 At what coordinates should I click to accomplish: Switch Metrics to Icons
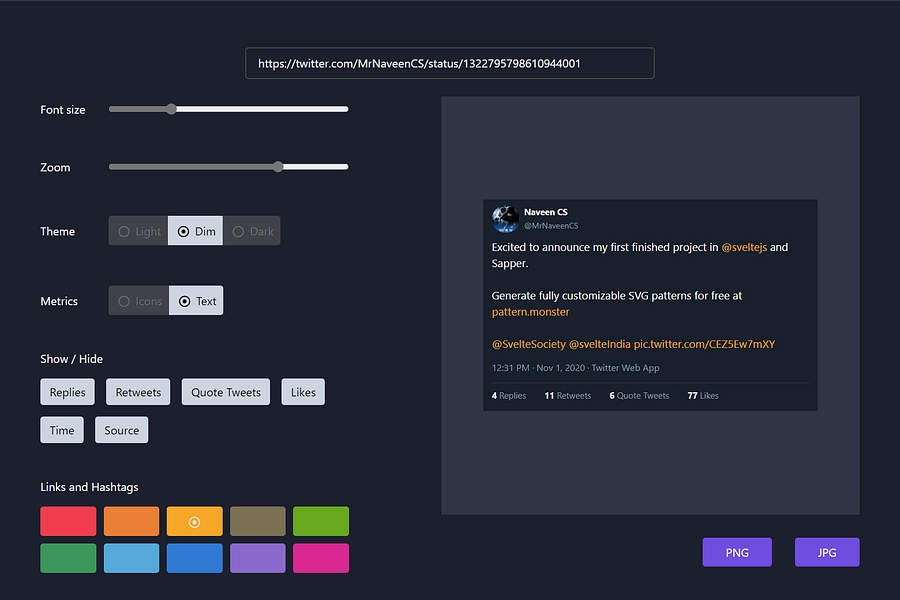[x=139, y=301]
